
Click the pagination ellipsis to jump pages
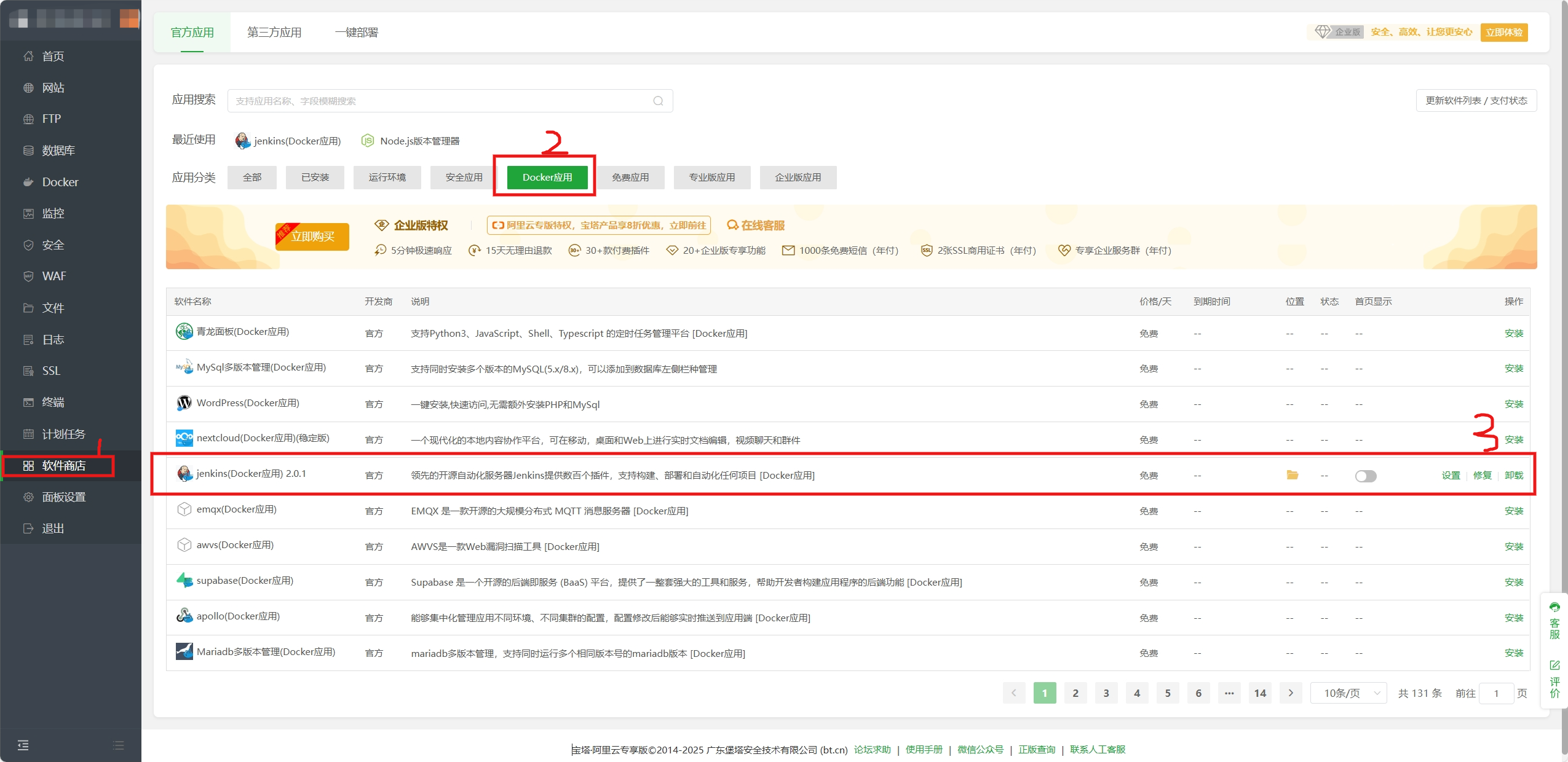1229,693
